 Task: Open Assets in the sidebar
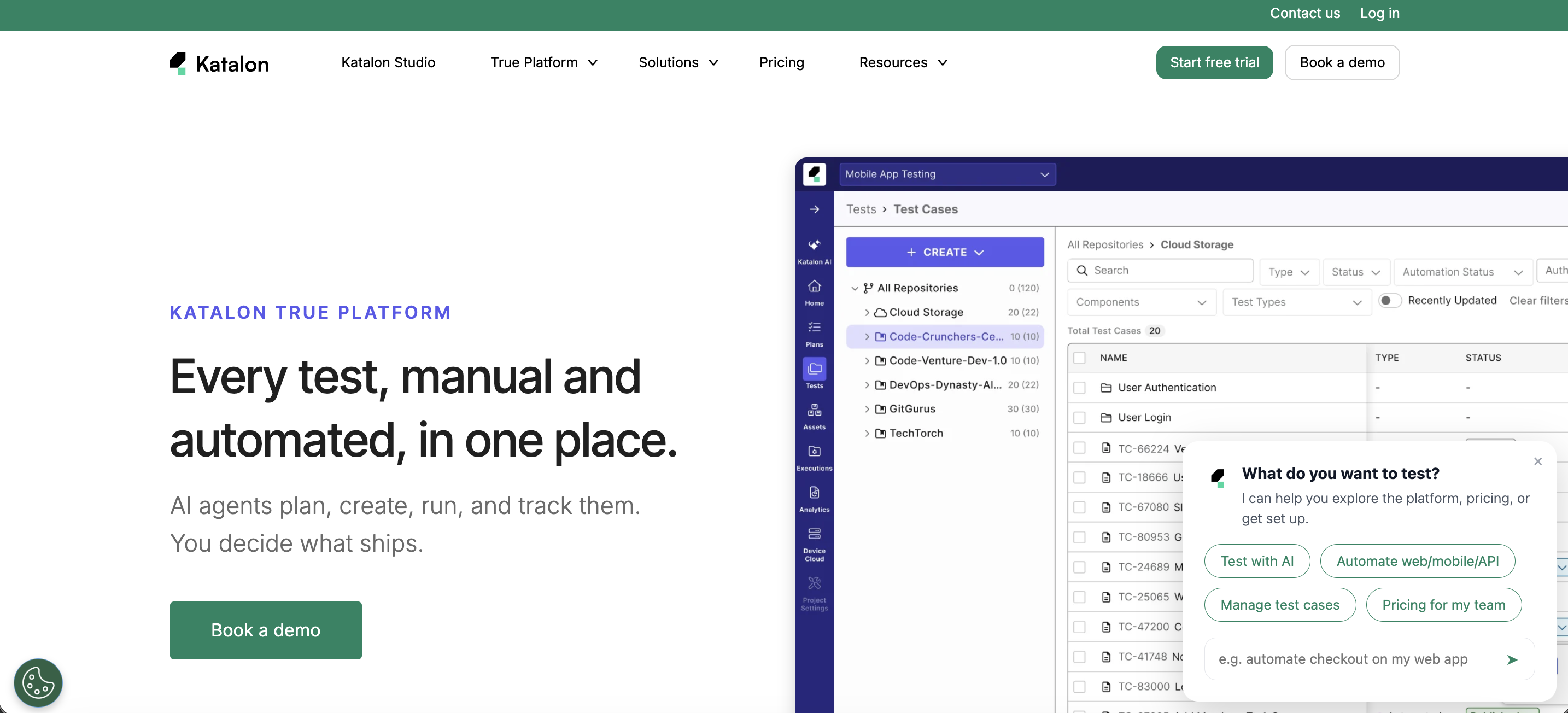pos(814,417)
